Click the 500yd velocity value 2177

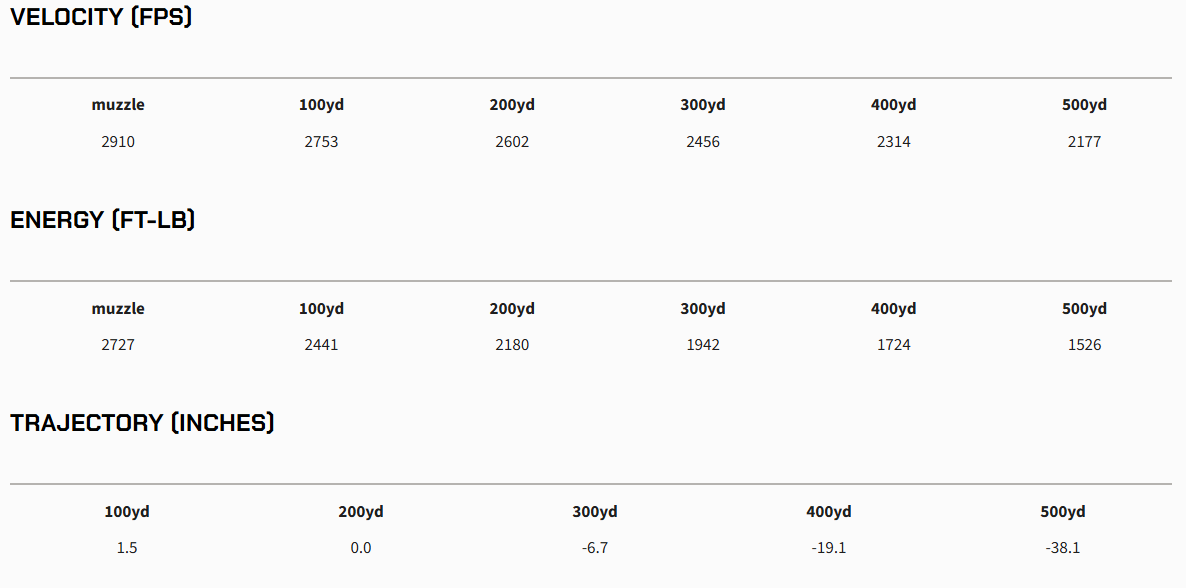[1084, 142]
